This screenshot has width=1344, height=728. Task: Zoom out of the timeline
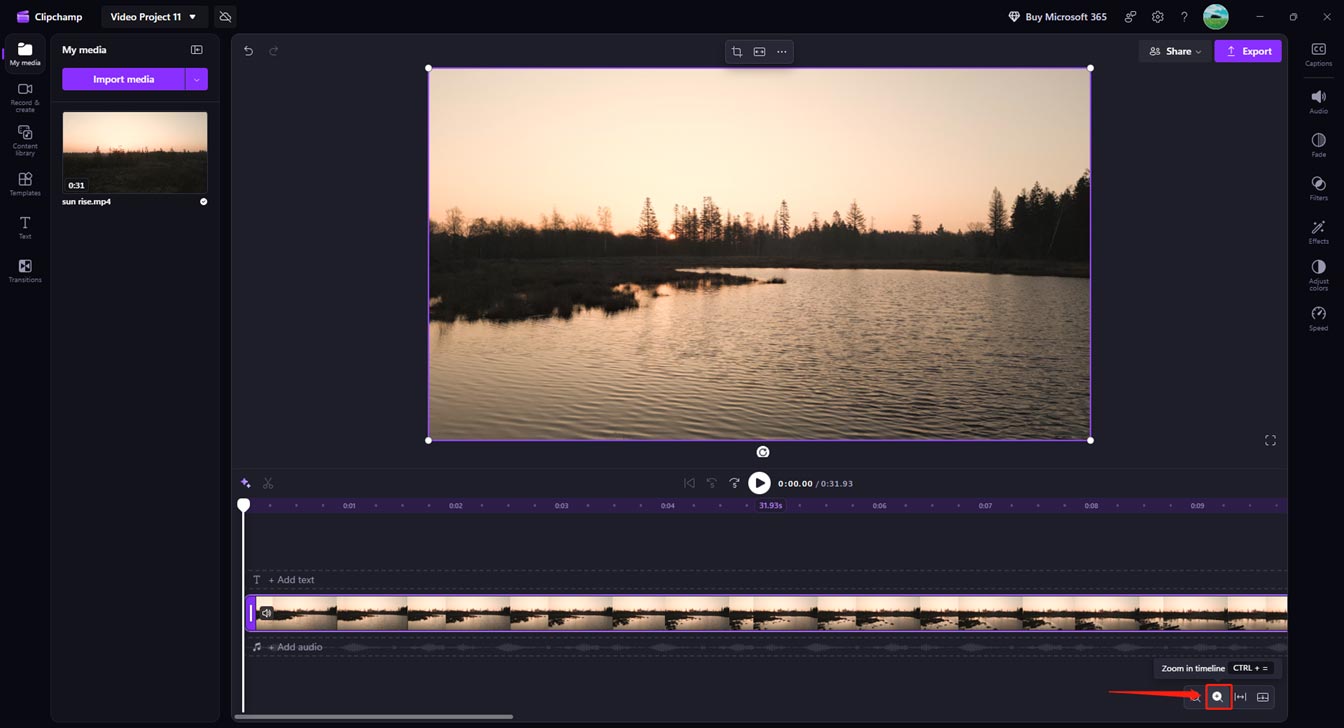click(x=1194, y=697)
